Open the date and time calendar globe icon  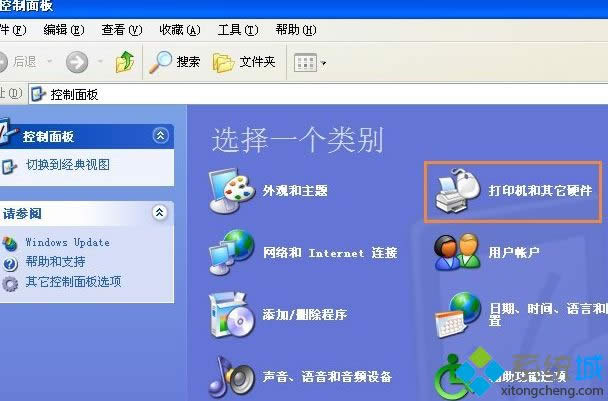click(x=458, y=315)
